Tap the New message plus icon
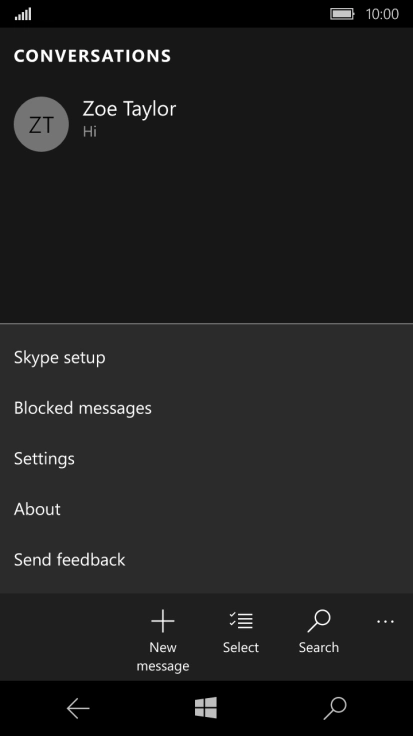Image resolution: width=413 pixels, height=736 pixels. [x=163, y=621]
